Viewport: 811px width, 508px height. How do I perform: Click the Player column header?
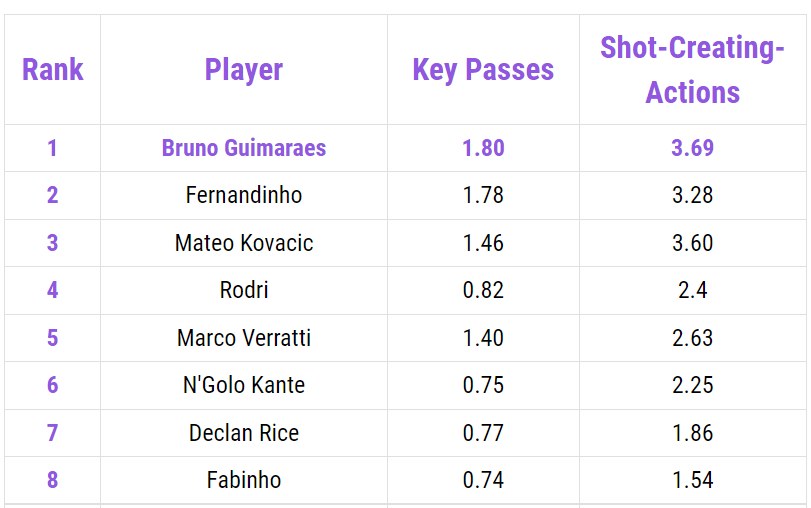(244, 70)
